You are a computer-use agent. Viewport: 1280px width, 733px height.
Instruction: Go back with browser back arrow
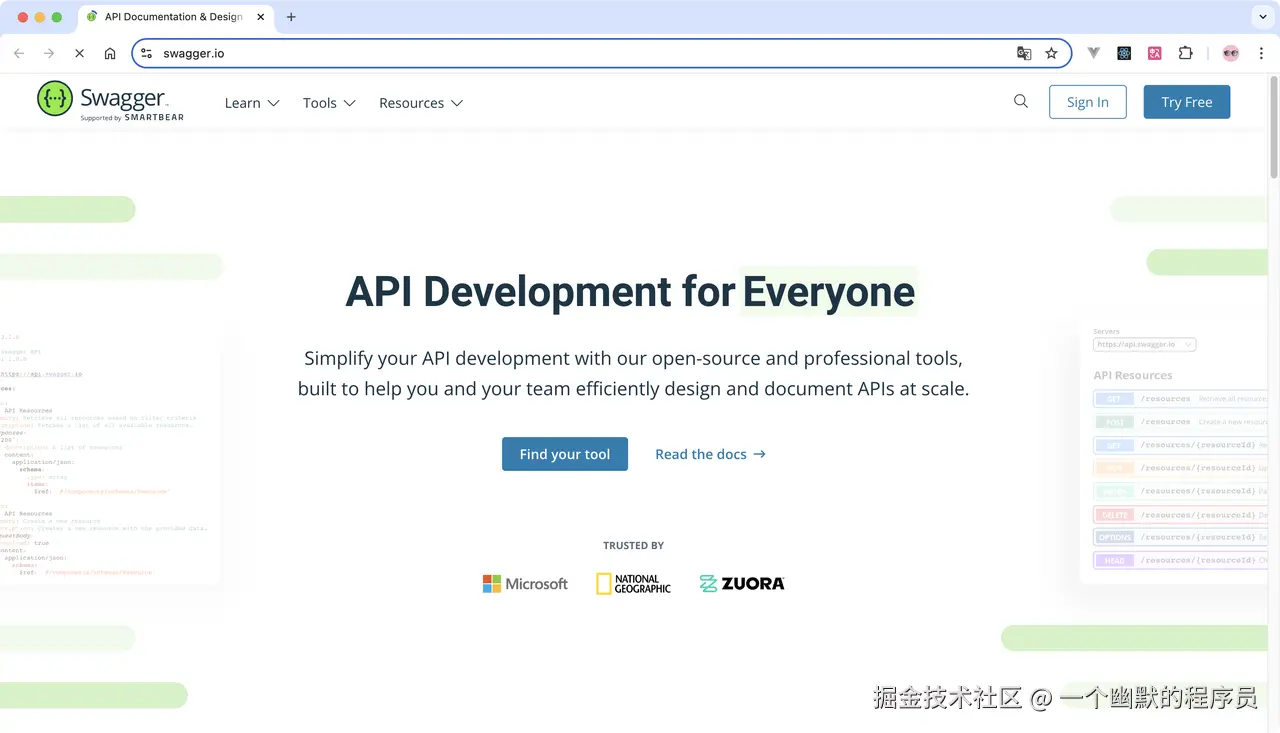[19, 53]
